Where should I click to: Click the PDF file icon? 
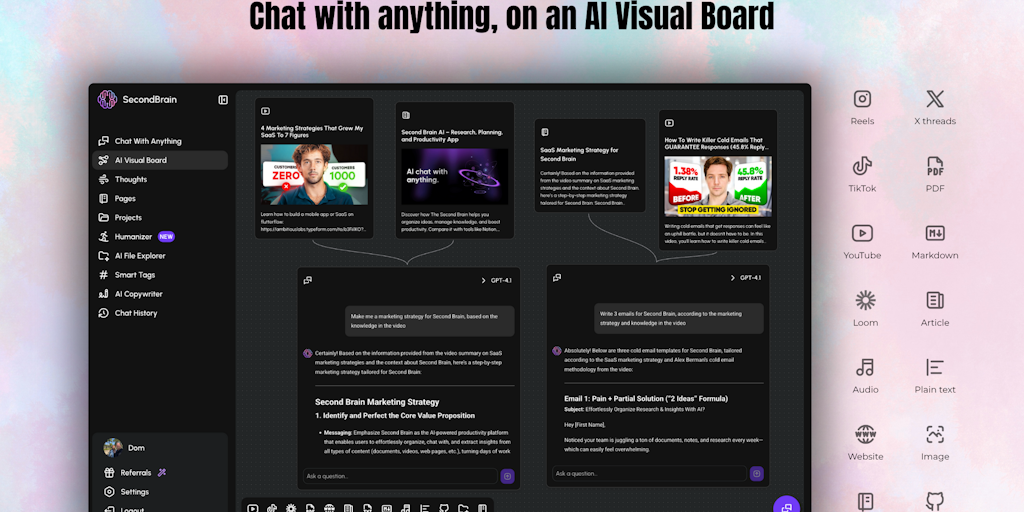[x=935, y=166]
